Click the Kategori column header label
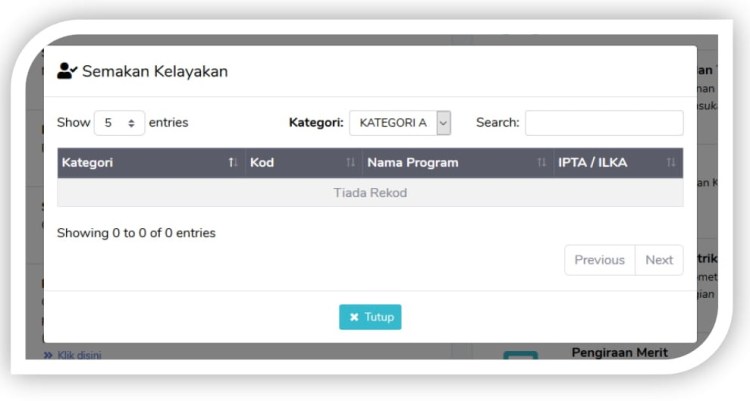Image resolution: width=750 pixels, height=401 pixels. (x=88, y=163)
